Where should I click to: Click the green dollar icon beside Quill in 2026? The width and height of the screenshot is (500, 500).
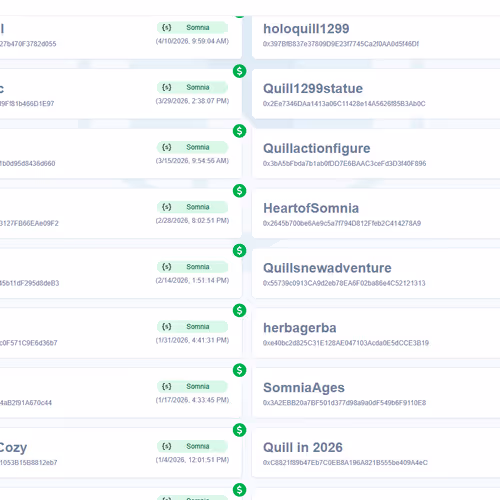point(239,430)
